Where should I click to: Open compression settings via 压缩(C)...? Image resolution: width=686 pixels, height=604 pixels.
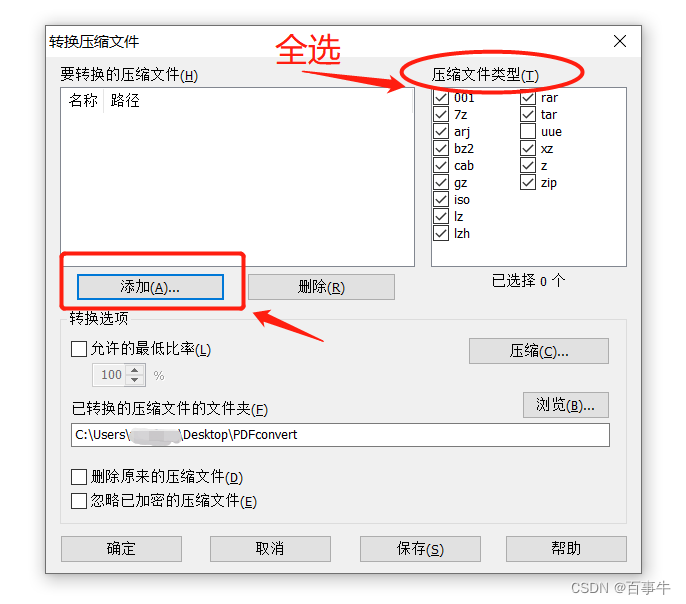pyautogui.click(x=539, y=351)
